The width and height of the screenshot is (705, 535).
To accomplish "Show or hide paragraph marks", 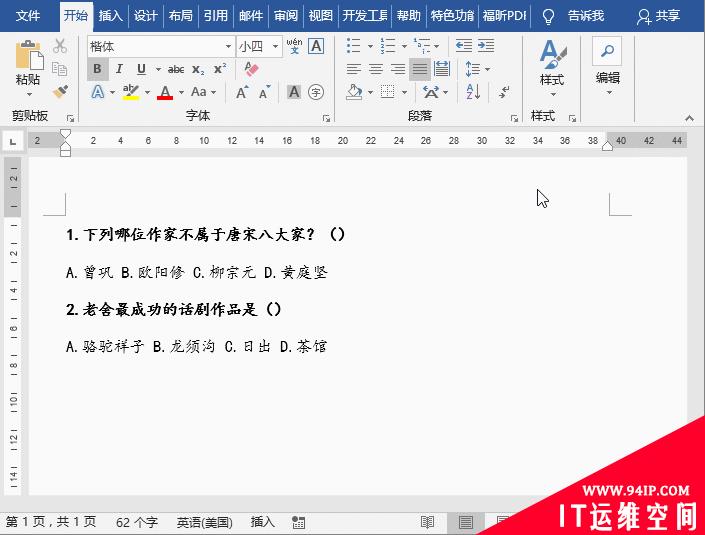I will [504, 92].
